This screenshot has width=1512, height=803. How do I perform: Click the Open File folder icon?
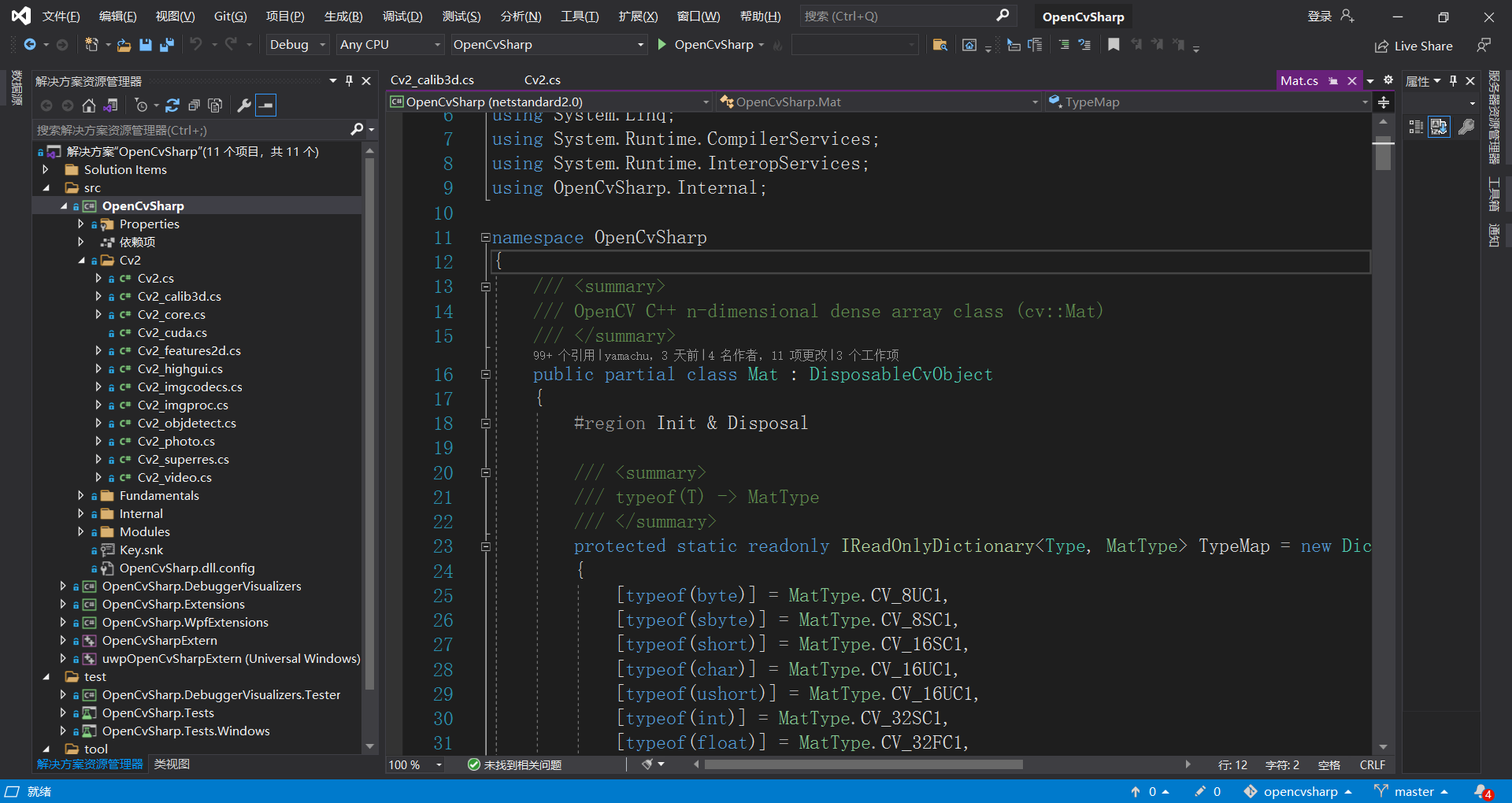pos(124,45)
